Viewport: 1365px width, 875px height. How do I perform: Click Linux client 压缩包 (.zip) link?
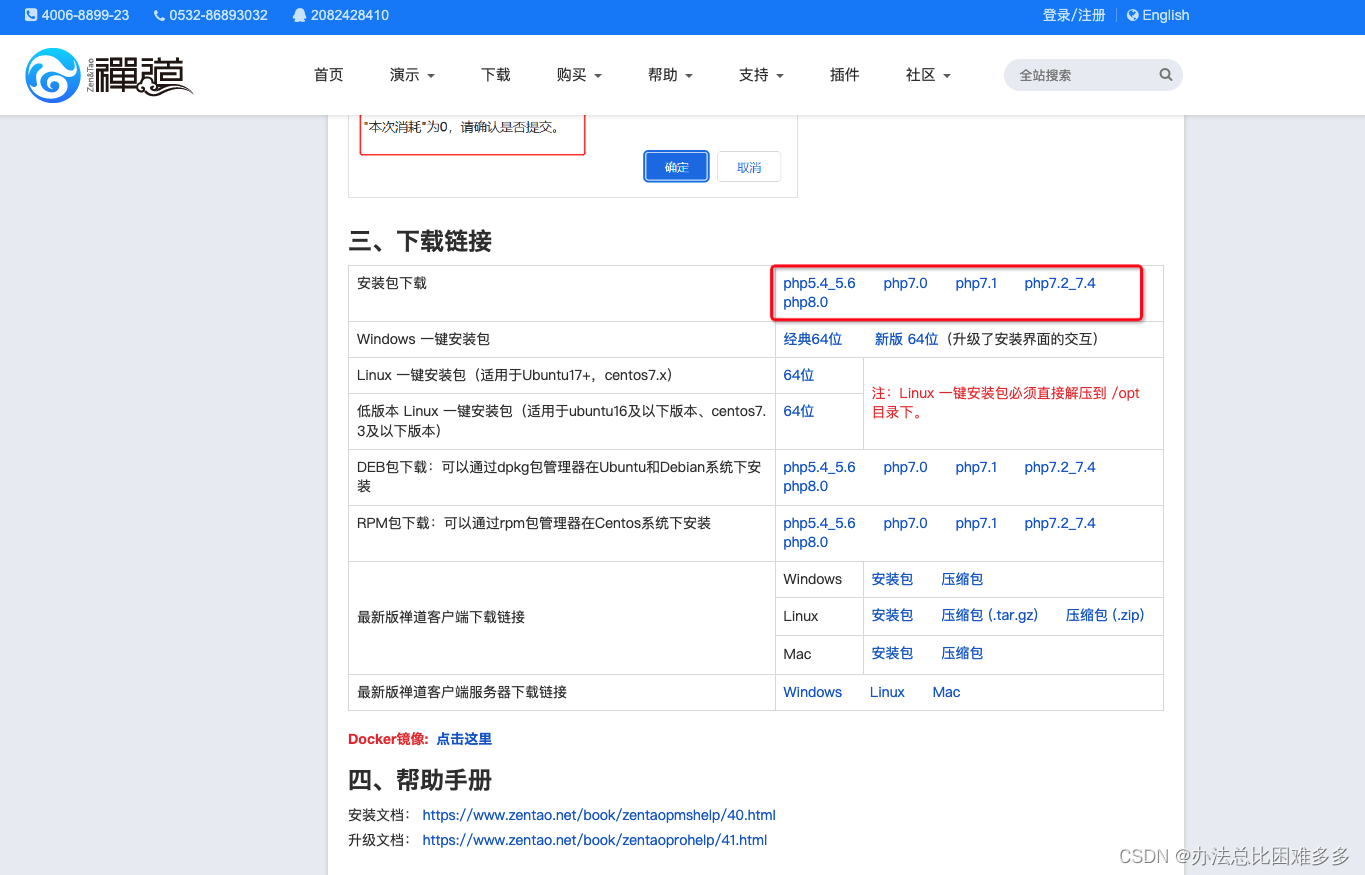click(x=1105, y=615)
